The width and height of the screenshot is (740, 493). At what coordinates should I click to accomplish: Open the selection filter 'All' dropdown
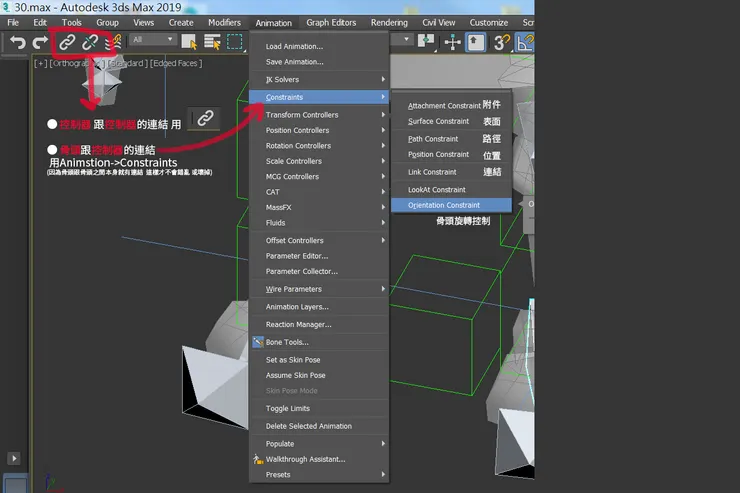point(152,41)
